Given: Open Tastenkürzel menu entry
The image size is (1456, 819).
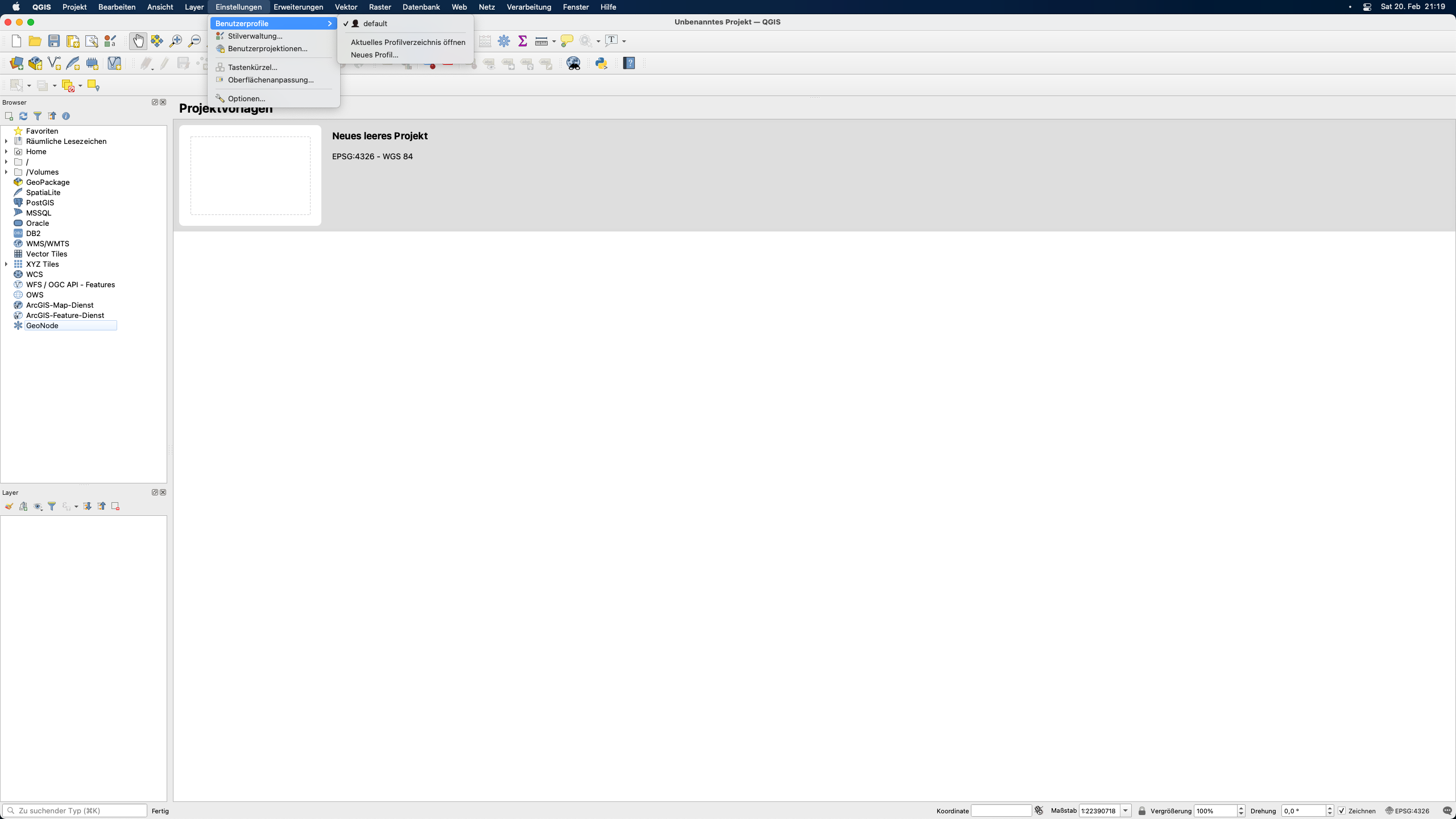Looking at the screenshot, I should 274,67.
